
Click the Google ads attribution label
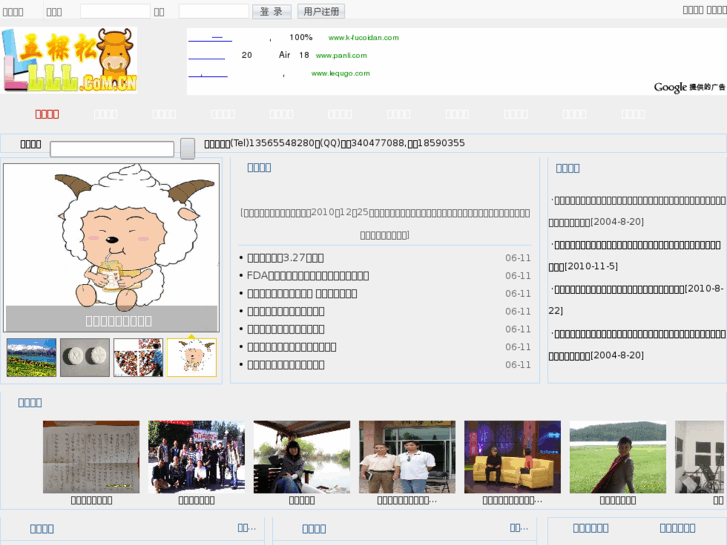click(689, 87)
